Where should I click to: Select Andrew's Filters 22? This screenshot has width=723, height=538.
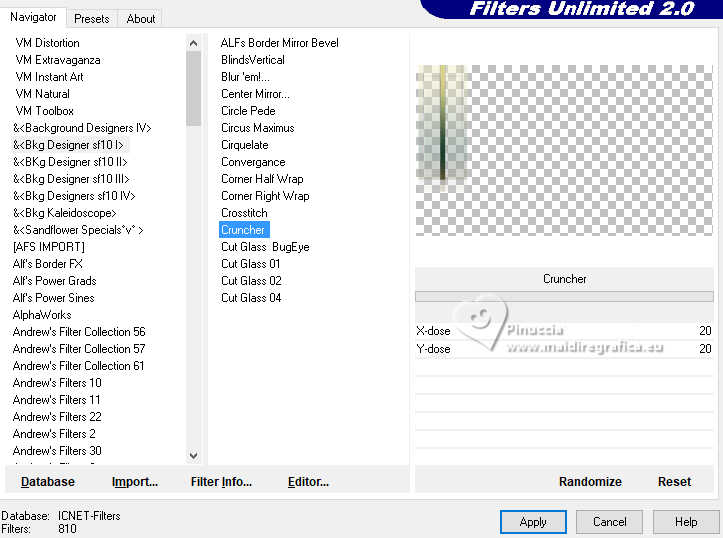click(57, 417)
